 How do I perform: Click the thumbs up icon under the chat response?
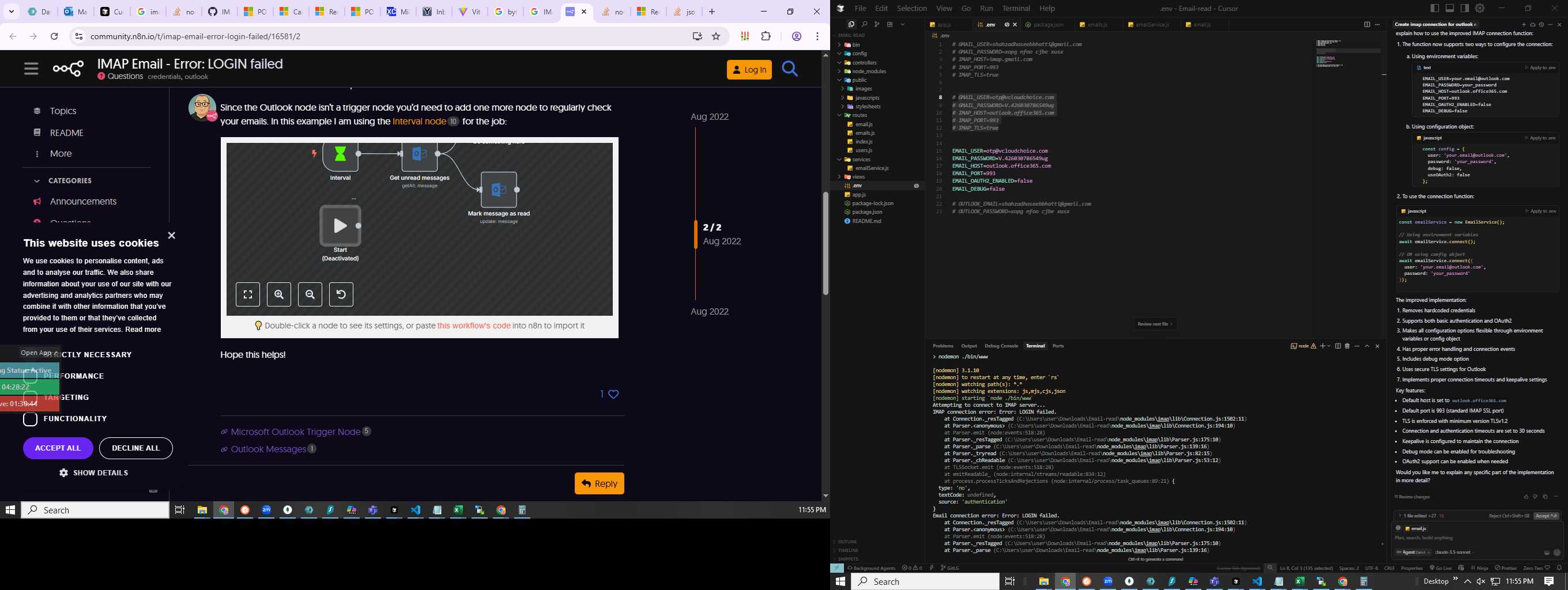coord(1526,497)
